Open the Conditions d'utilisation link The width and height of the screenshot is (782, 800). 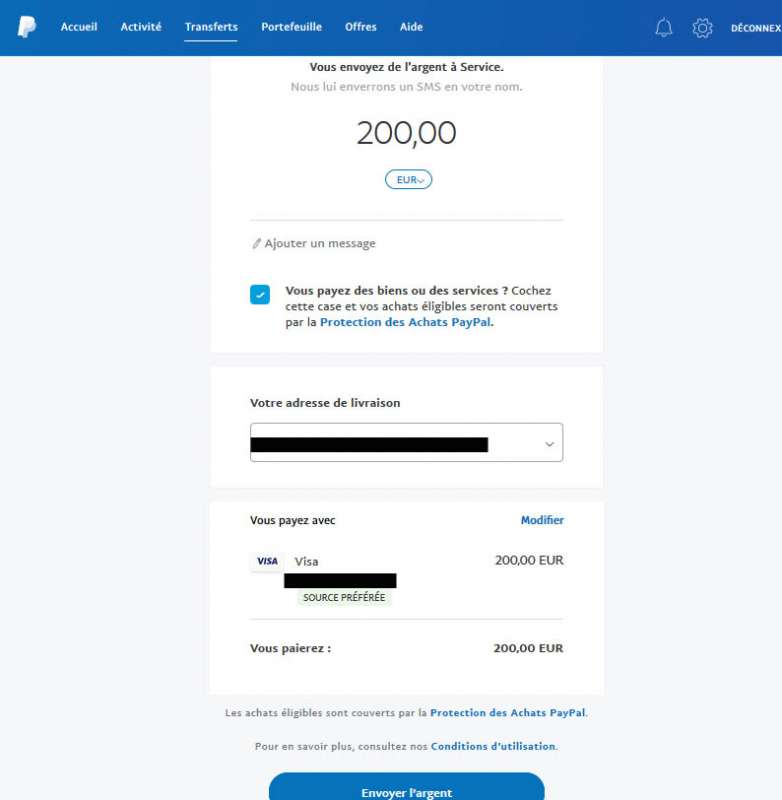[493, 746]
